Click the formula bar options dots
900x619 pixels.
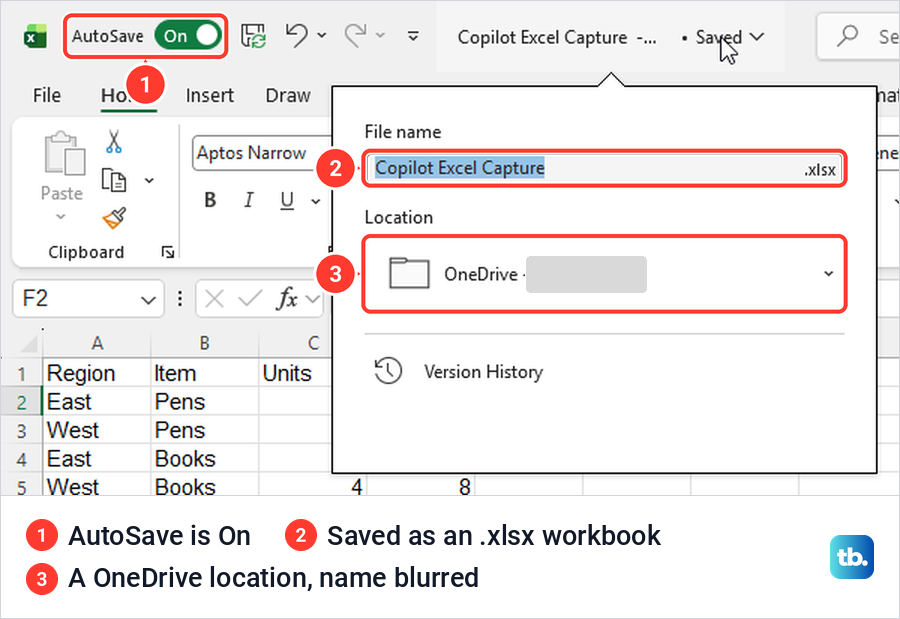180,298
